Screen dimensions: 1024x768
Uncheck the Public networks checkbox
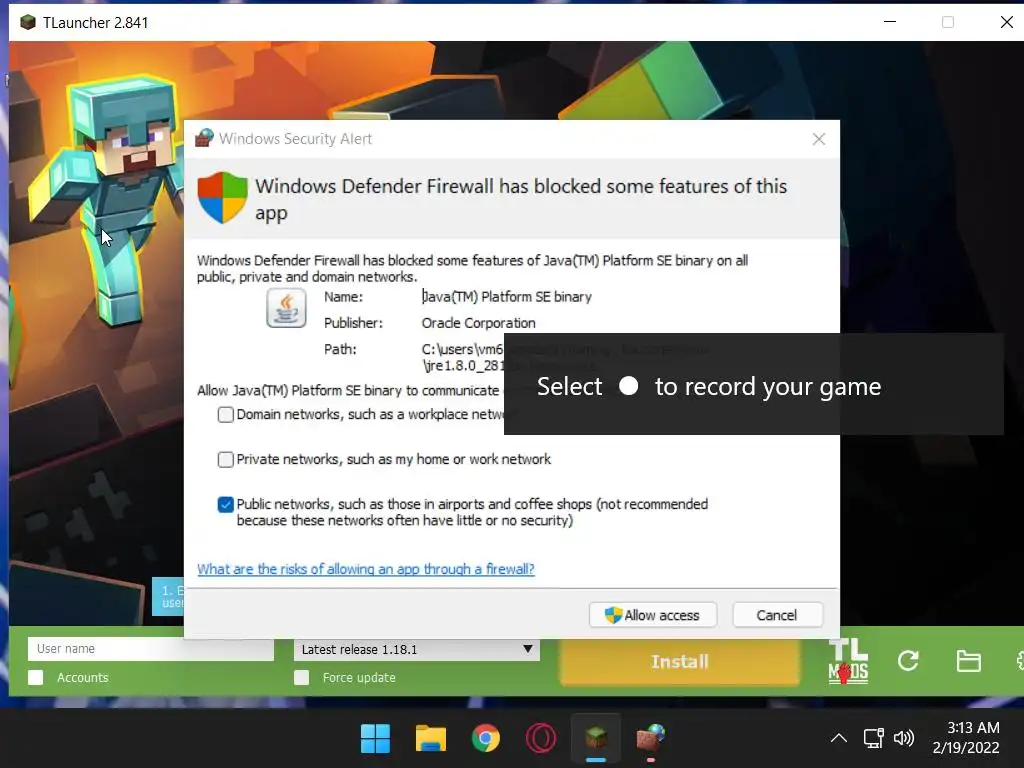225,504
